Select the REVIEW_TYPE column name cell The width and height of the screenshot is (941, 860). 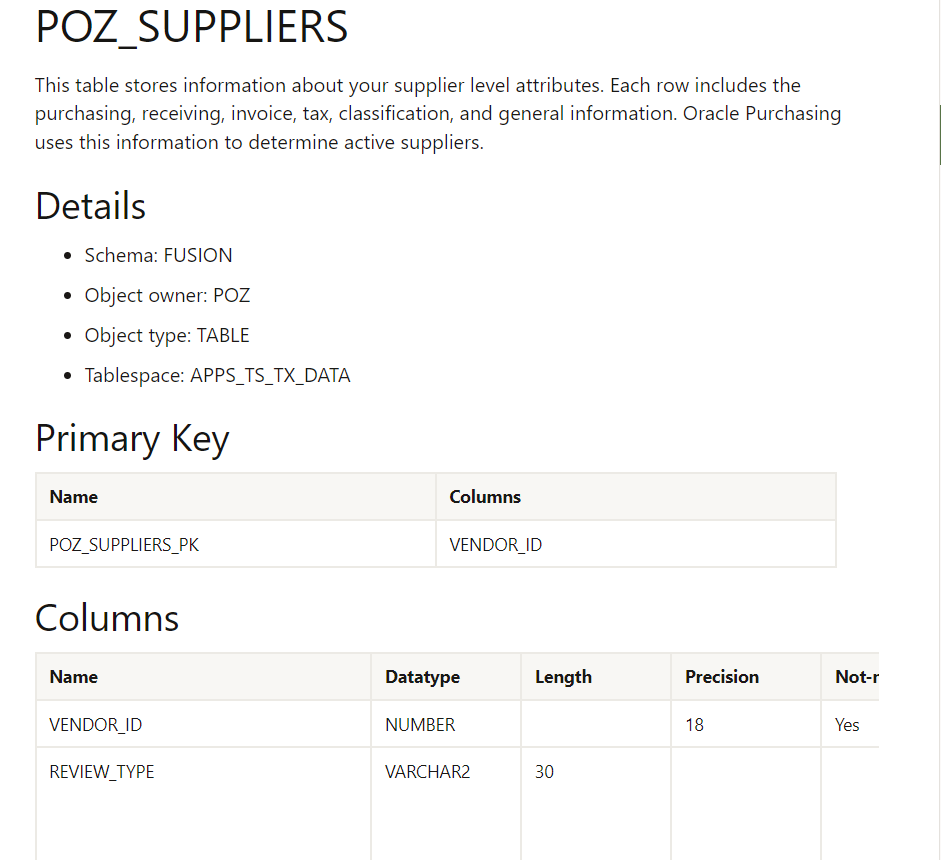[x=101, y=772]
